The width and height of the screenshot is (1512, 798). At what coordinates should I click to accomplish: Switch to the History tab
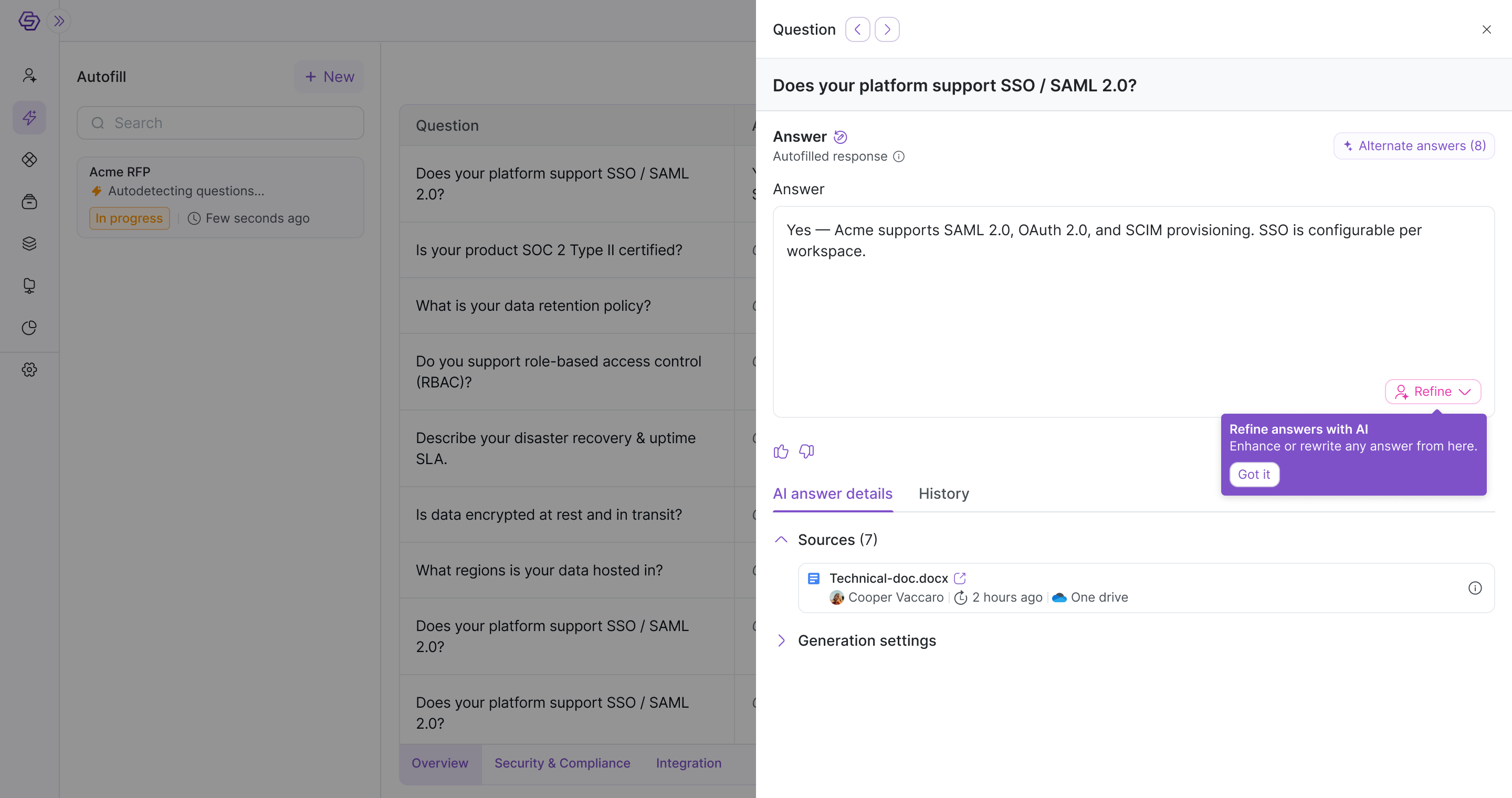coord(943,493)
